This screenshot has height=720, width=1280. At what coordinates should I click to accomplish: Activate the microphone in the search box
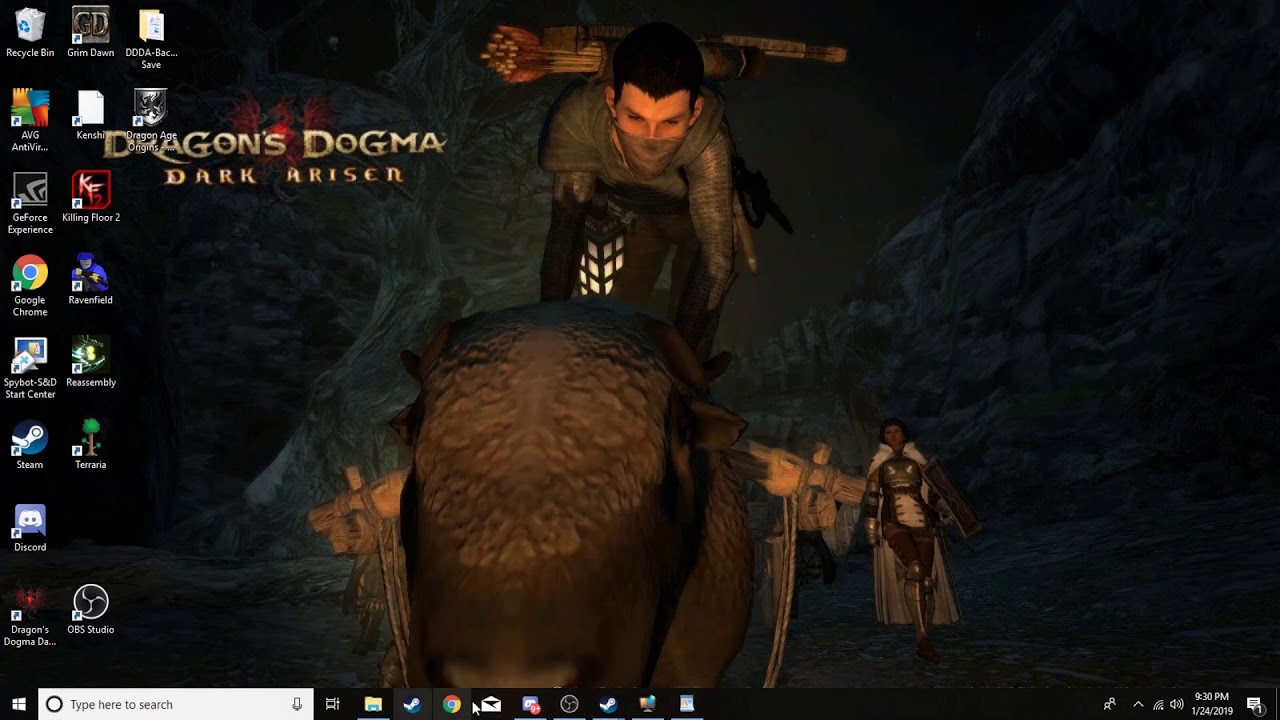(x=297, y=704)
